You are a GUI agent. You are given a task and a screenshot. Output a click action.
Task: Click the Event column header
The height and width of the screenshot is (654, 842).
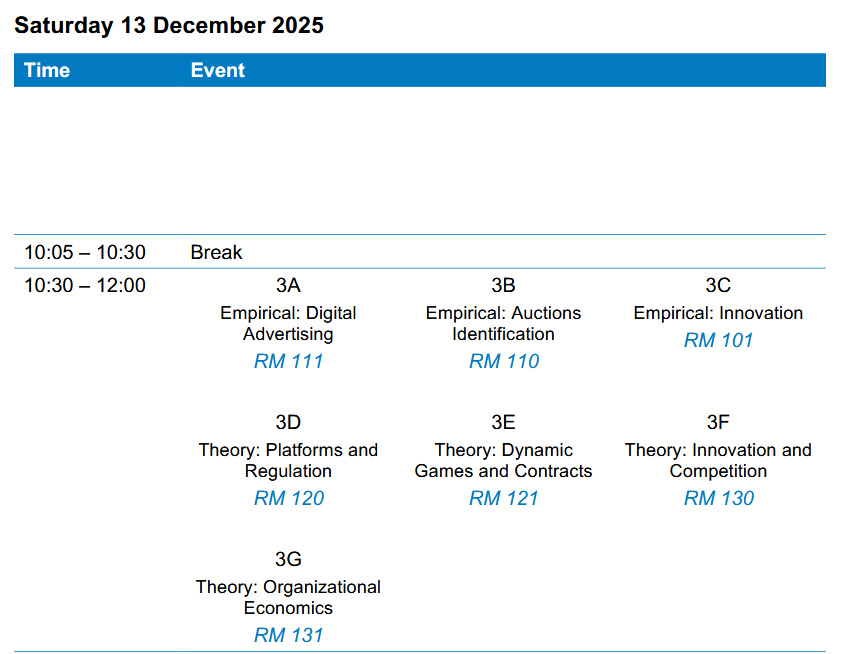[x=218, y=70]
